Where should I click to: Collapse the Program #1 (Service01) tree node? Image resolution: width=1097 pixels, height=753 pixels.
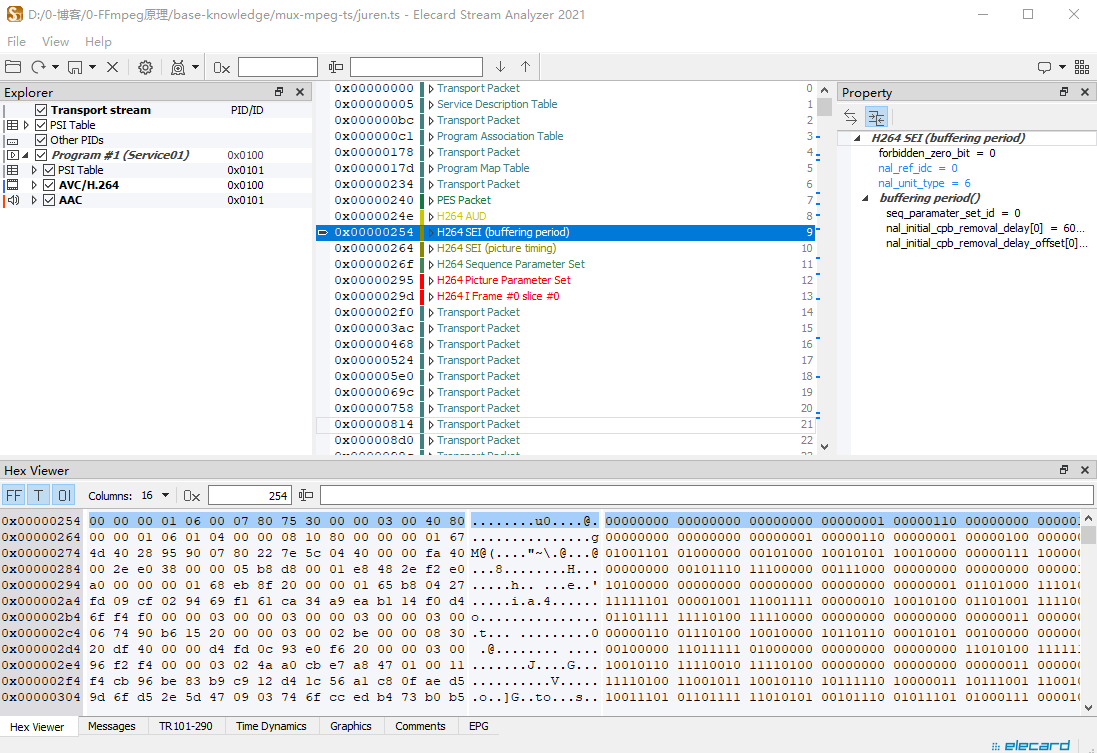25,154
